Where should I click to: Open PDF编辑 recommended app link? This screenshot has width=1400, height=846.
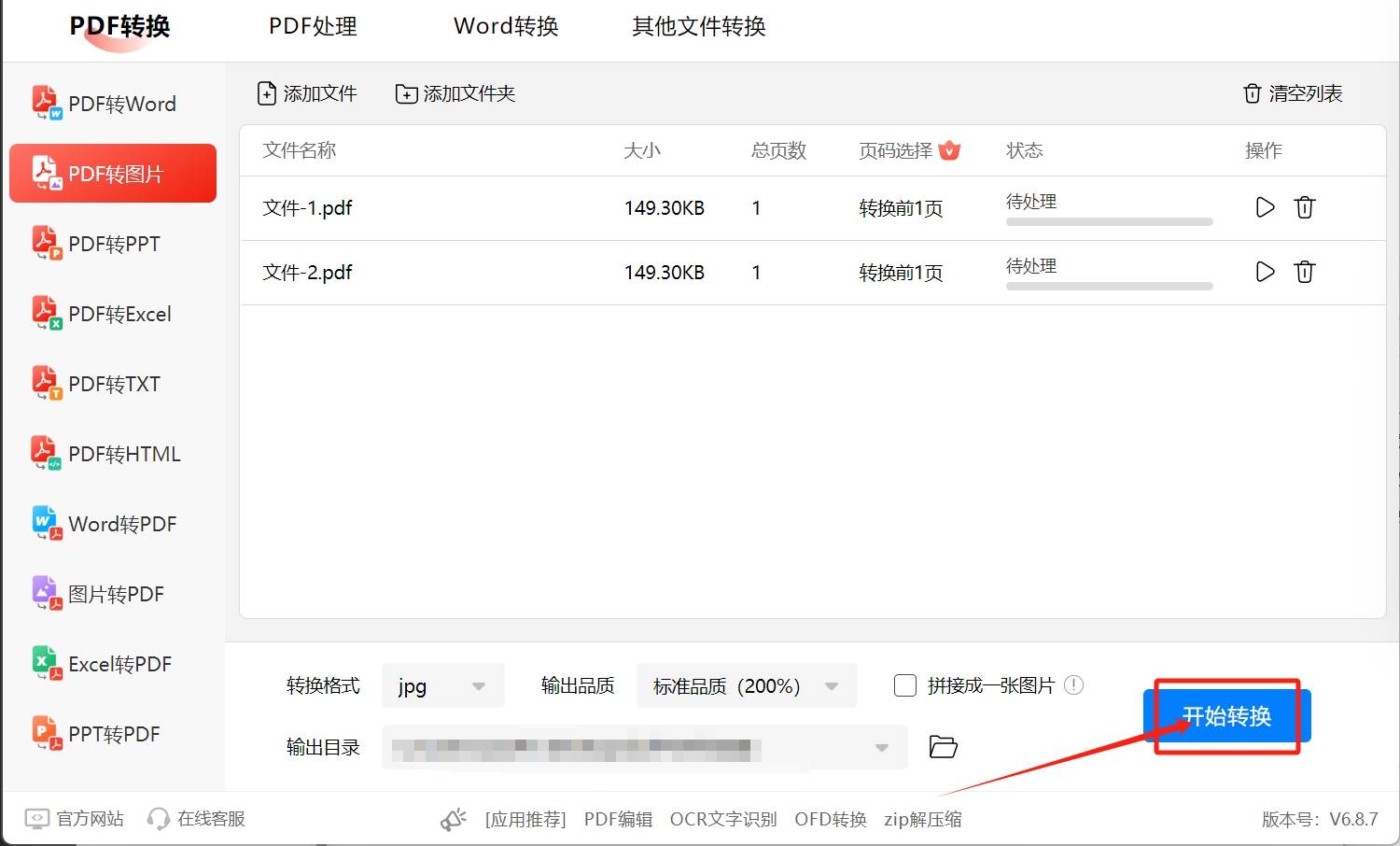pos(618,820)
